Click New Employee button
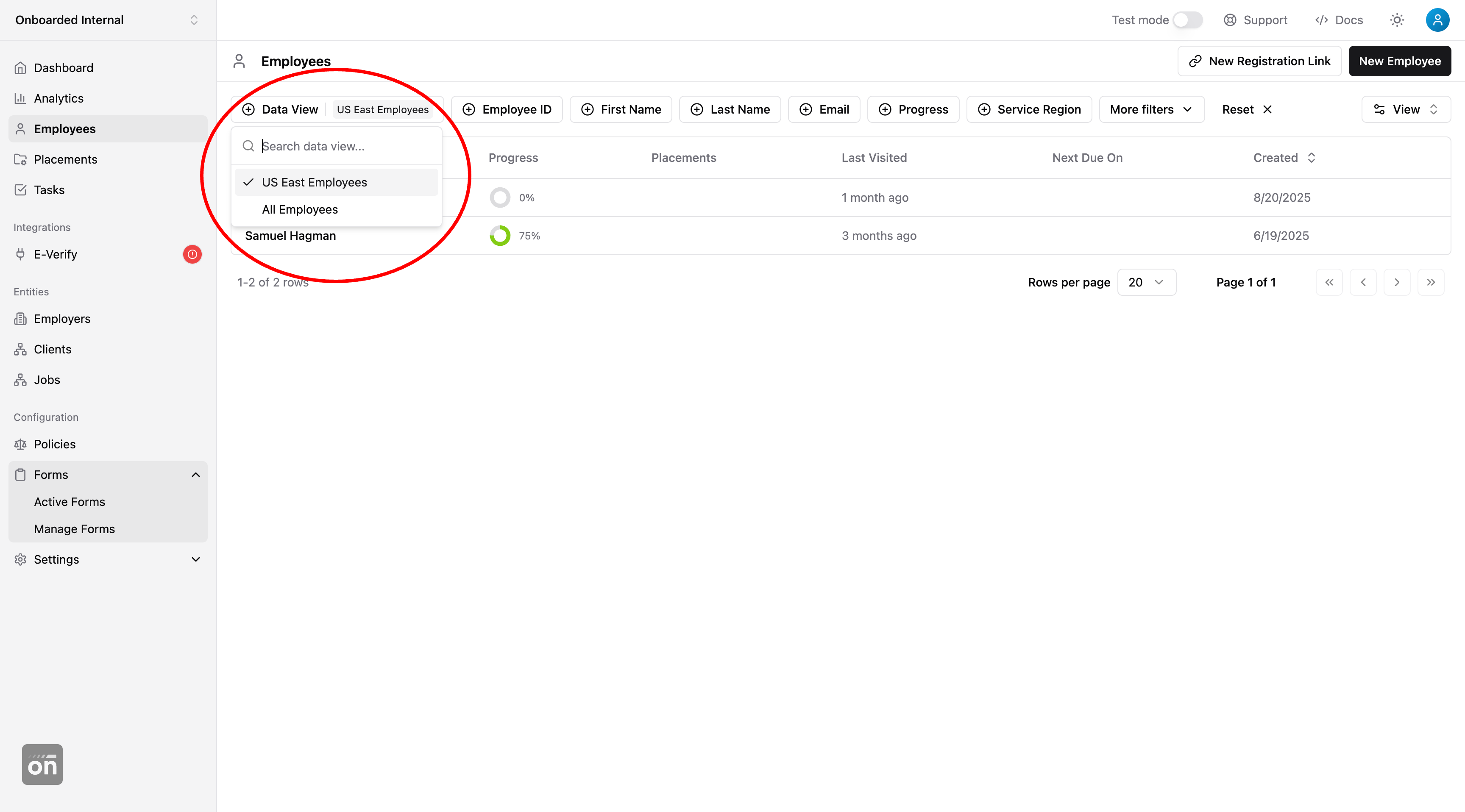This screenshot has width=1465, height=812. [1400, 61]
